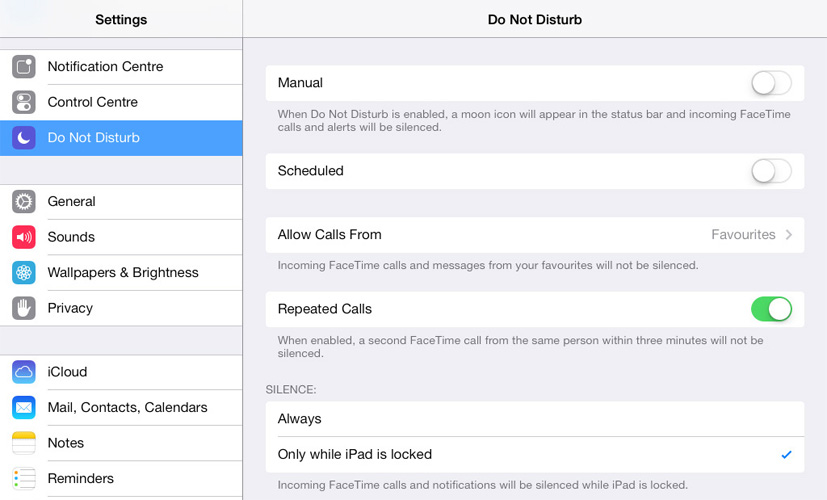Open the Favourites value for allowed calls
Image resolution: width=827 pixels, height=500 pixels.
pyautogui.click(x=743, y=235)
